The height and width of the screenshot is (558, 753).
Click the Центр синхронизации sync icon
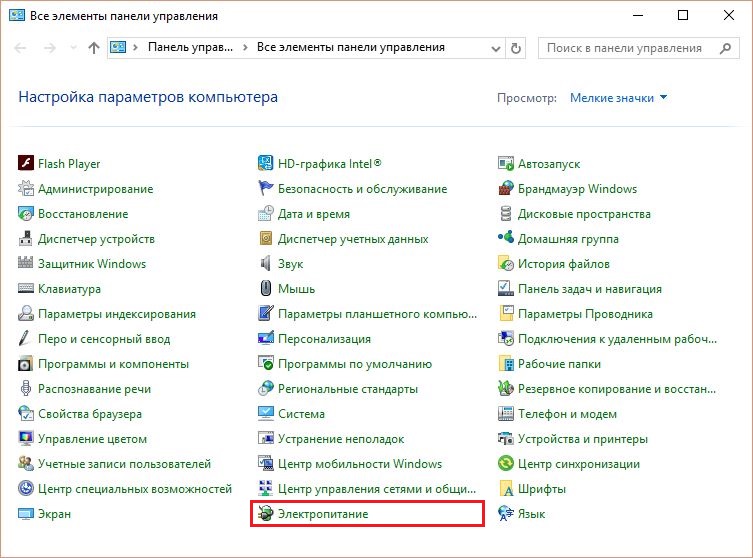click(506, 463)
